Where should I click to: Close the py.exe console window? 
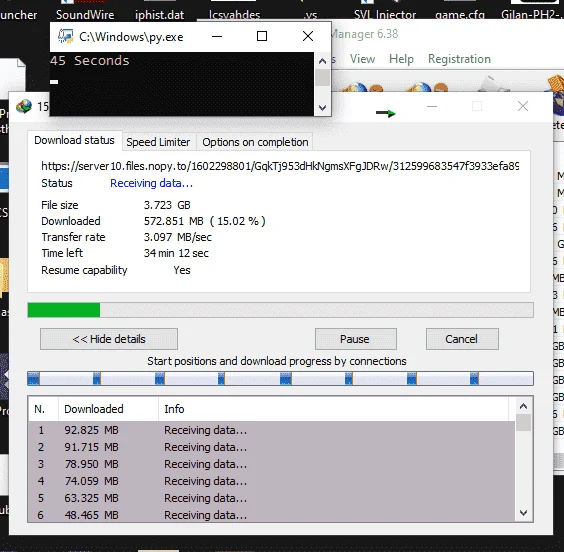(x=308, y=36)
